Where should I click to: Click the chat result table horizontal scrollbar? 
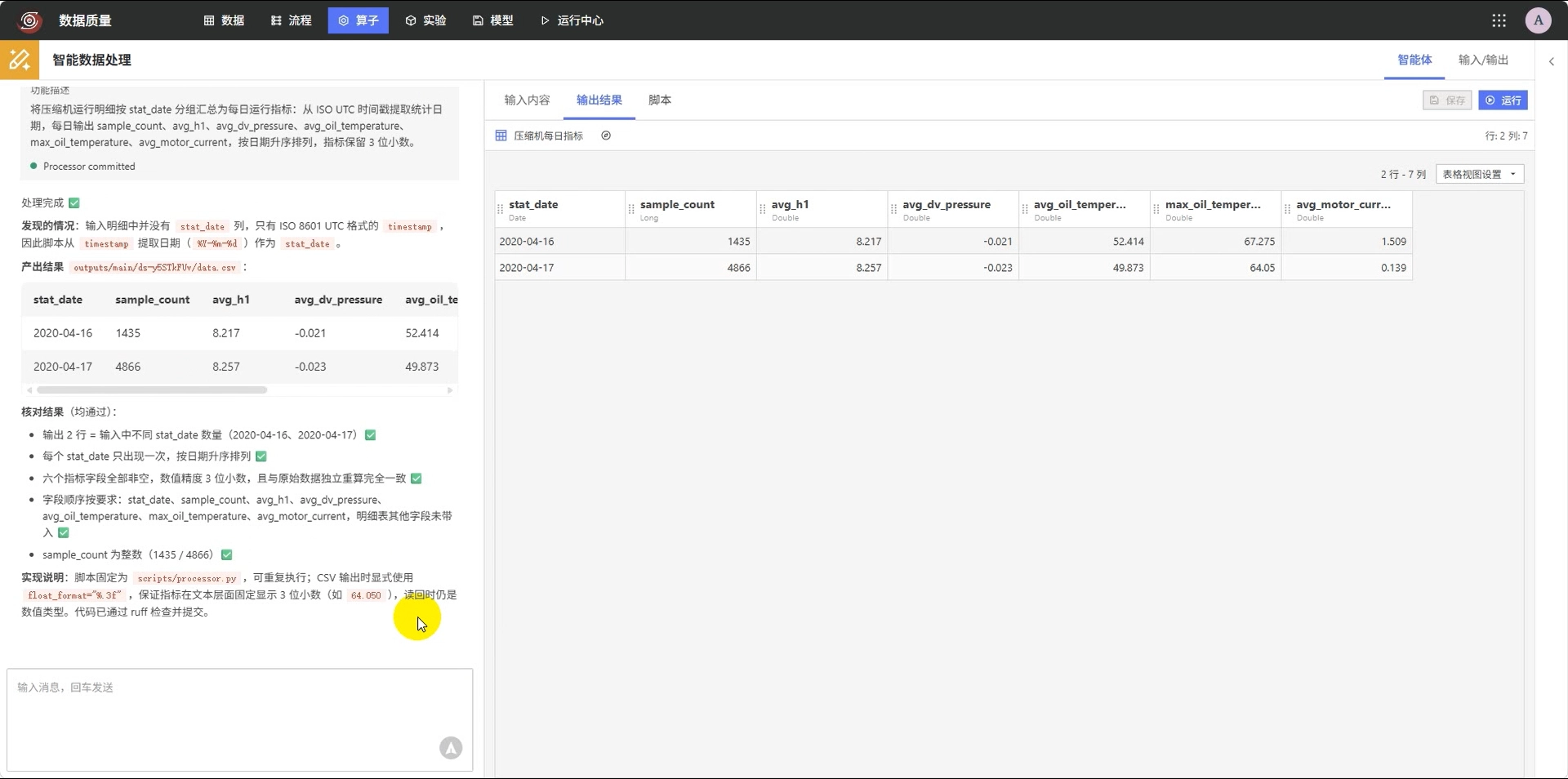152,390
